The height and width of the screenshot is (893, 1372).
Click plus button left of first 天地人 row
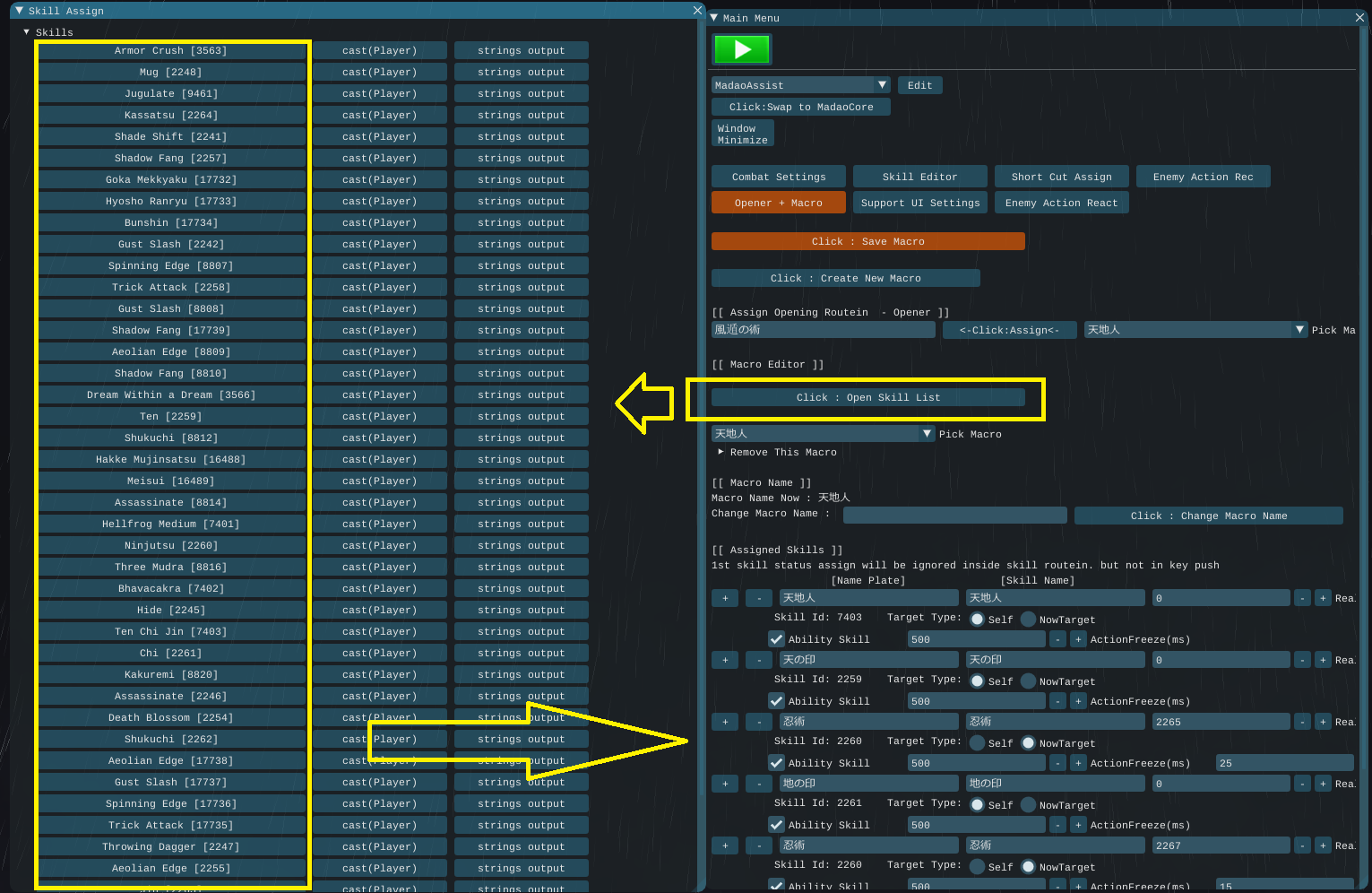pyautogui.click(x=725, y=598)
